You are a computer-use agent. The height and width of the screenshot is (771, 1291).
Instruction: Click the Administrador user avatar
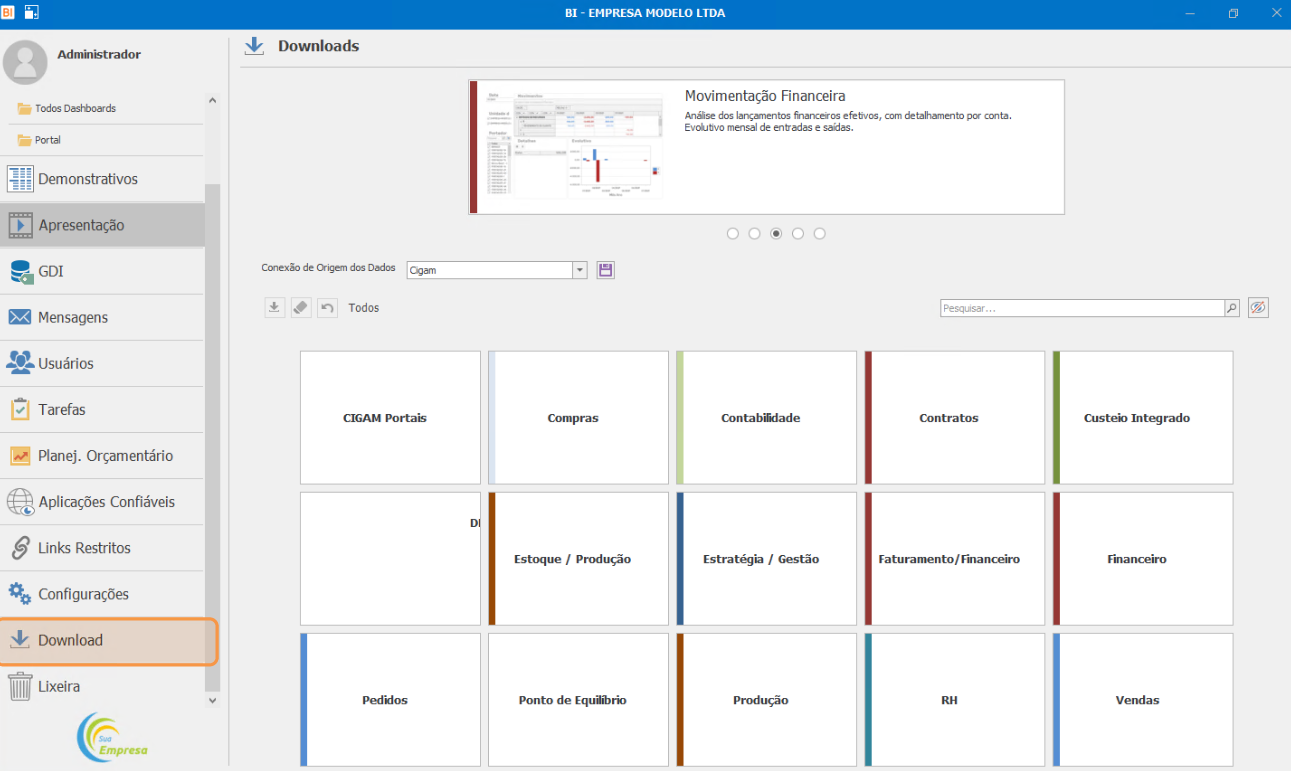[25, 62]
